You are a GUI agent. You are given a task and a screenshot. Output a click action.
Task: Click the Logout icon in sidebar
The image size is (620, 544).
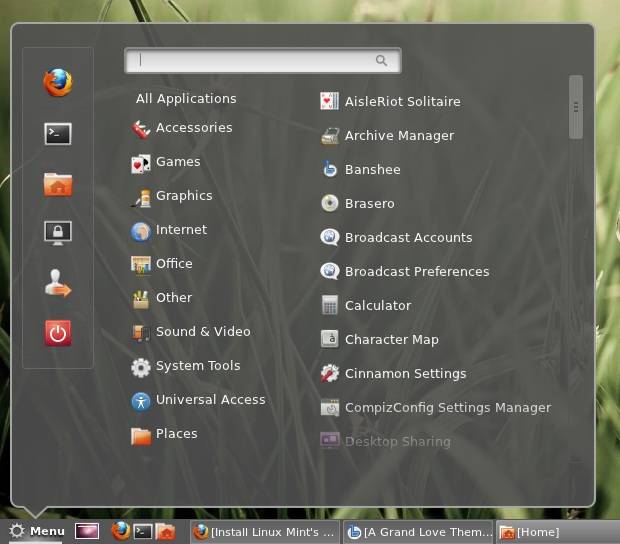click(x=58, y=284)
